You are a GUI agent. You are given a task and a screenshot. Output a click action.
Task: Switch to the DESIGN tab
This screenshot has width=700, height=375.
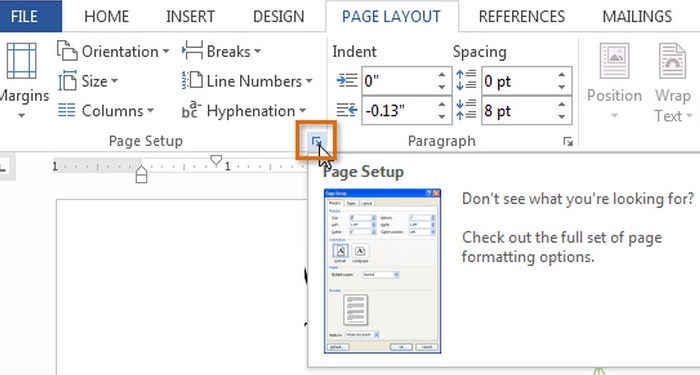click(279, 17)
